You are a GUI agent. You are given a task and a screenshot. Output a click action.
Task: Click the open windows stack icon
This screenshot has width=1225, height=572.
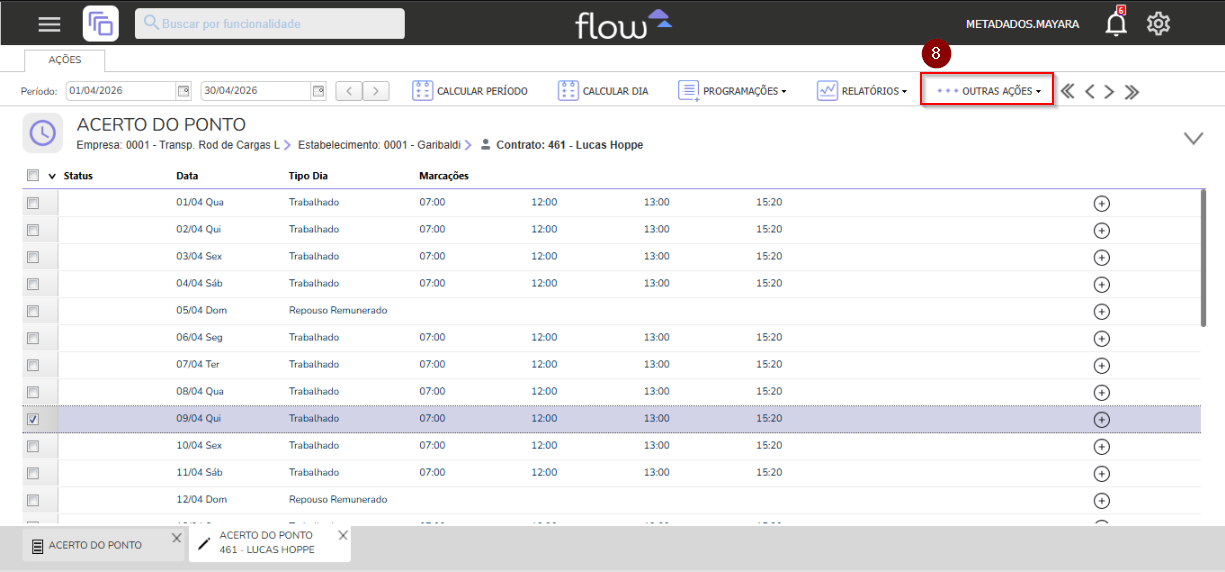[100, 24]
